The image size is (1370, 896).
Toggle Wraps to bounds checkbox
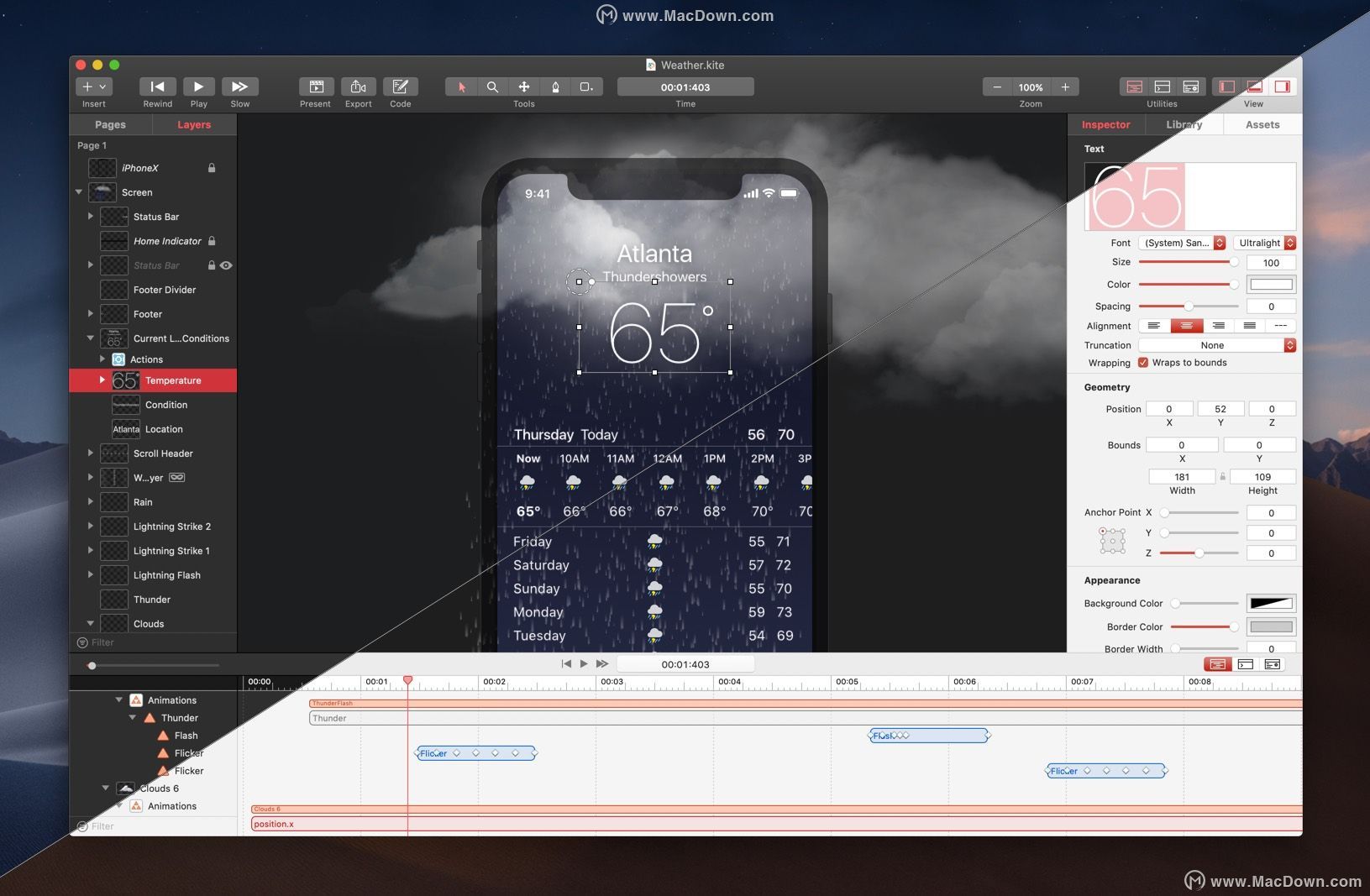coord(1143,363)
